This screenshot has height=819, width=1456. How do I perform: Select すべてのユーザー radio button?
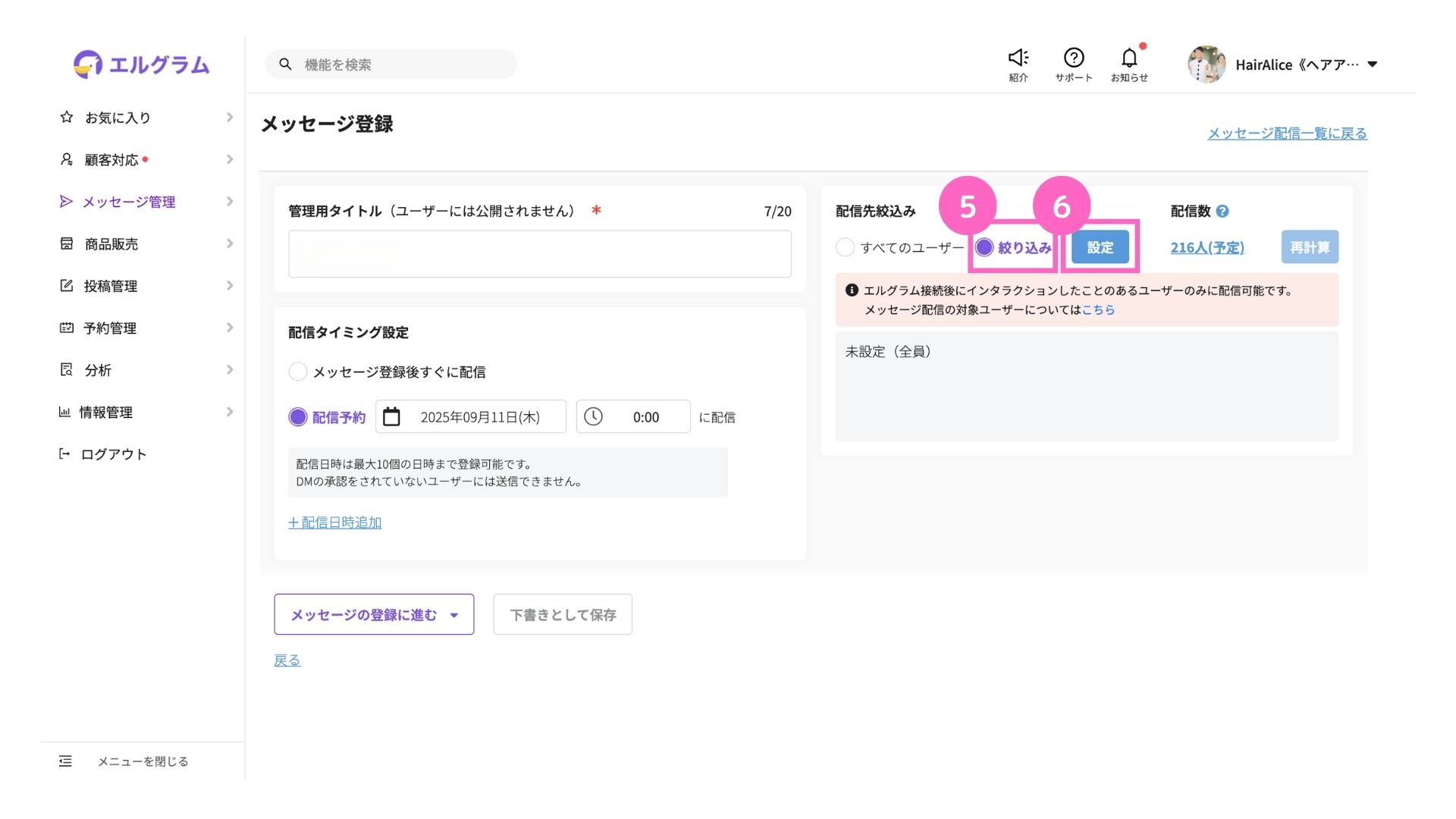pos(845,247)
